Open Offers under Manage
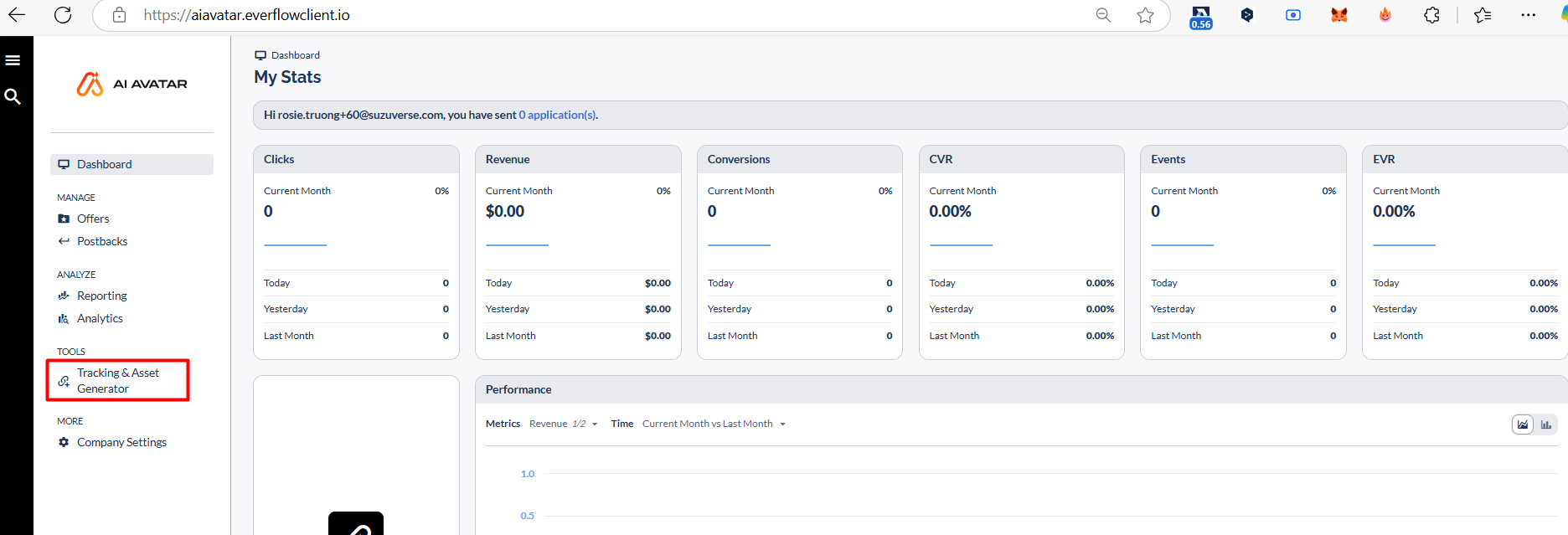Image resolution: width=1568 pixels, height=535 pixels. (x=93, y=219)
